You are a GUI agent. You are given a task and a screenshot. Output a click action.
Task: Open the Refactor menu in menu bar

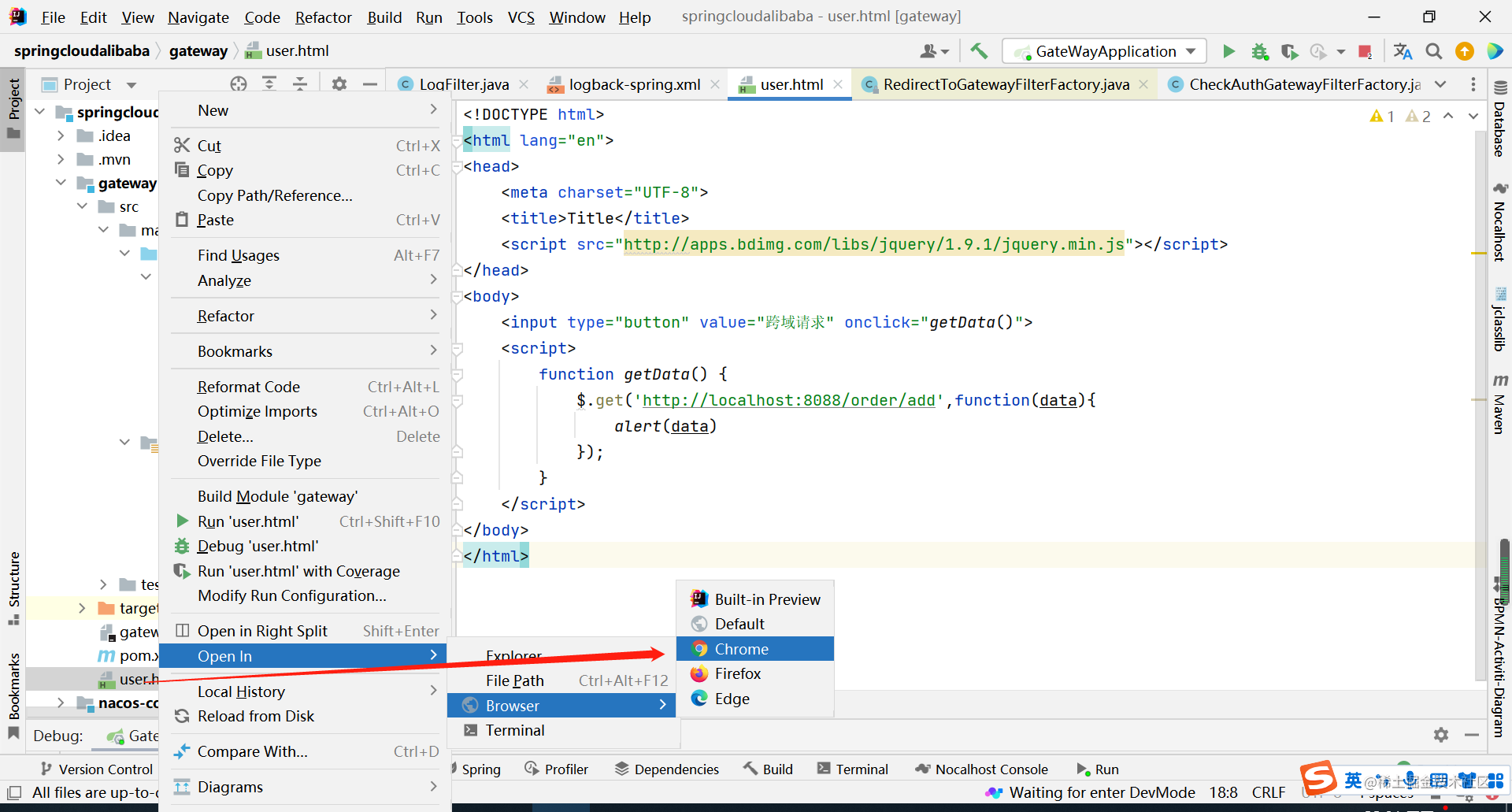[x=323, y=17]
